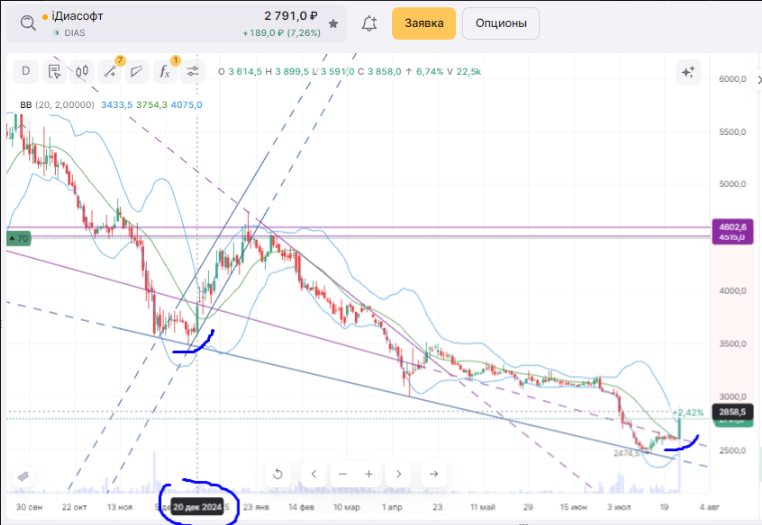Add iДиасофт to favorites with star

click(333, 23)
